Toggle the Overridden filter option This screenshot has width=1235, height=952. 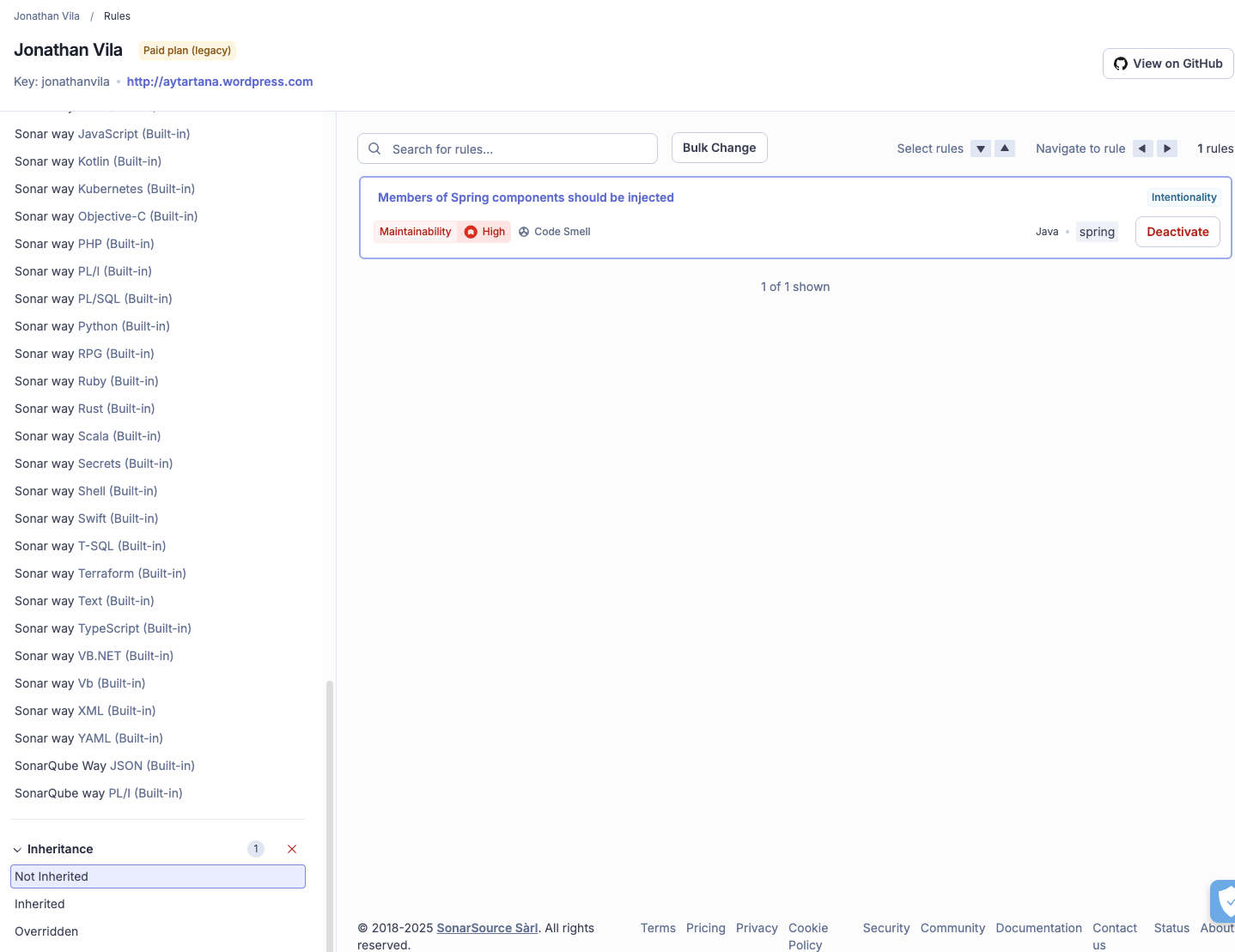point(46,931)
